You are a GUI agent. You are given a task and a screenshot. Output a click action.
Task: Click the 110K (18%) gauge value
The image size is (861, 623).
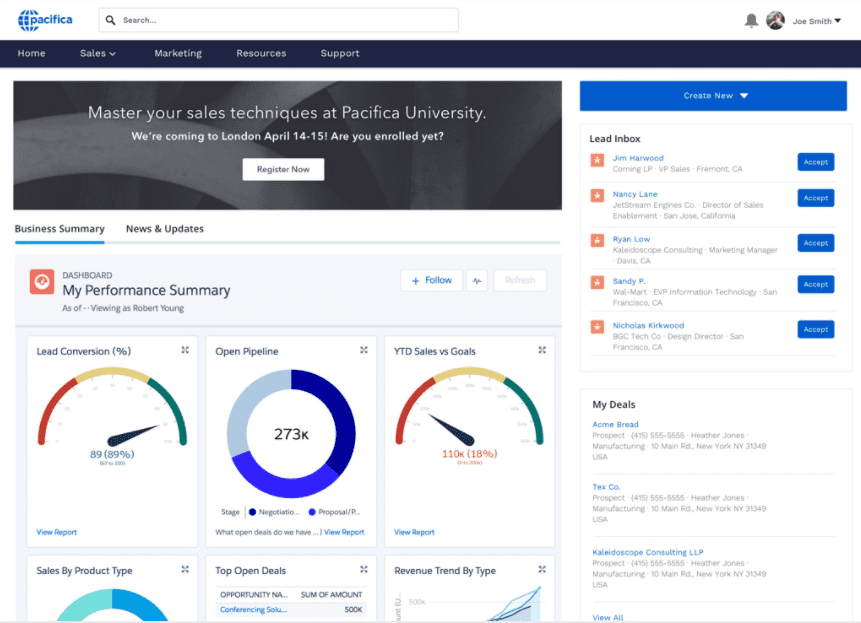coord(469,454)
